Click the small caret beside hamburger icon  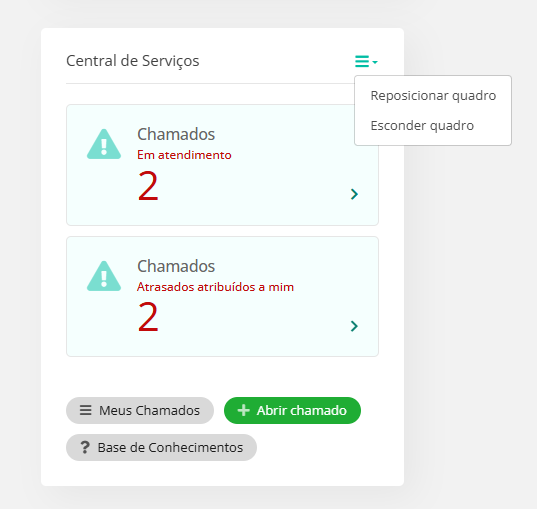pyautogui.click(x=375, y=62)
